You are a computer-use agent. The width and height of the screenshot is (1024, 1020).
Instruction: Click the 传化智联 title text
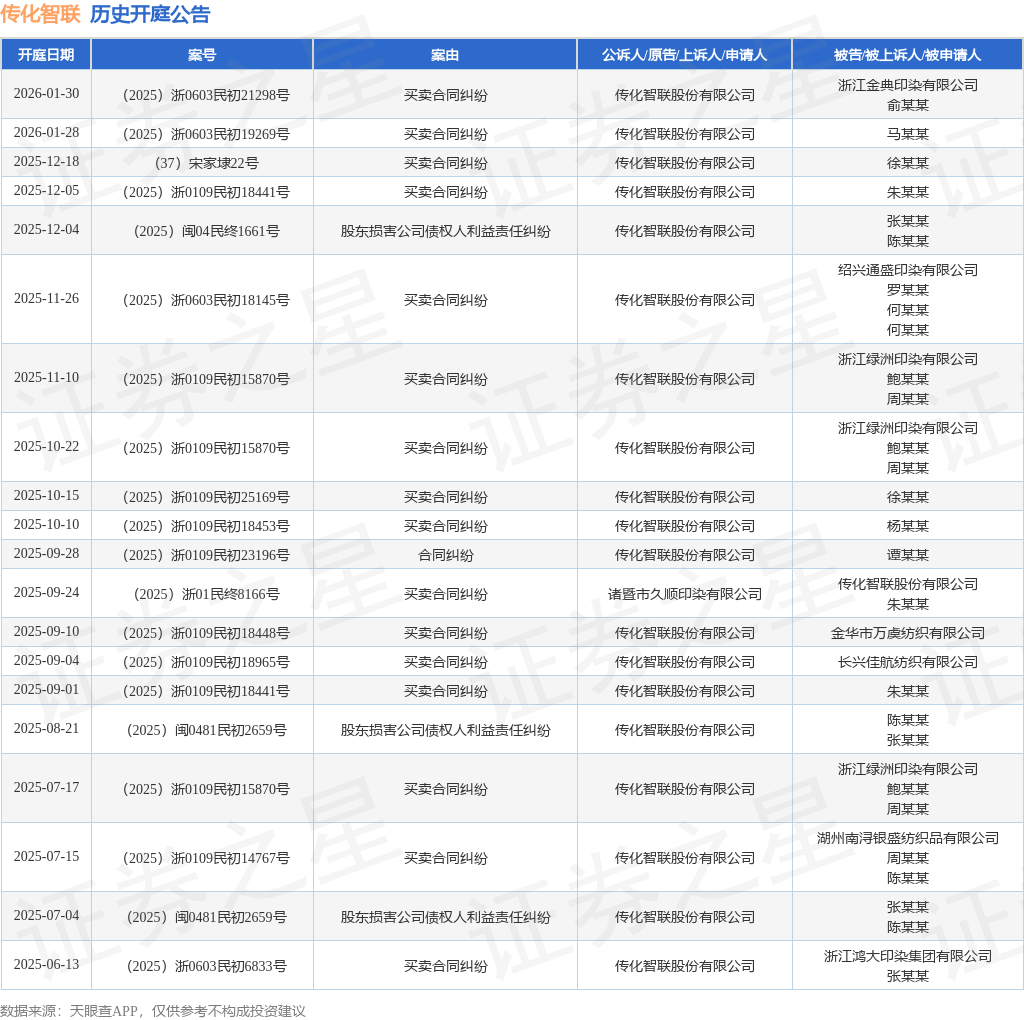40,14
